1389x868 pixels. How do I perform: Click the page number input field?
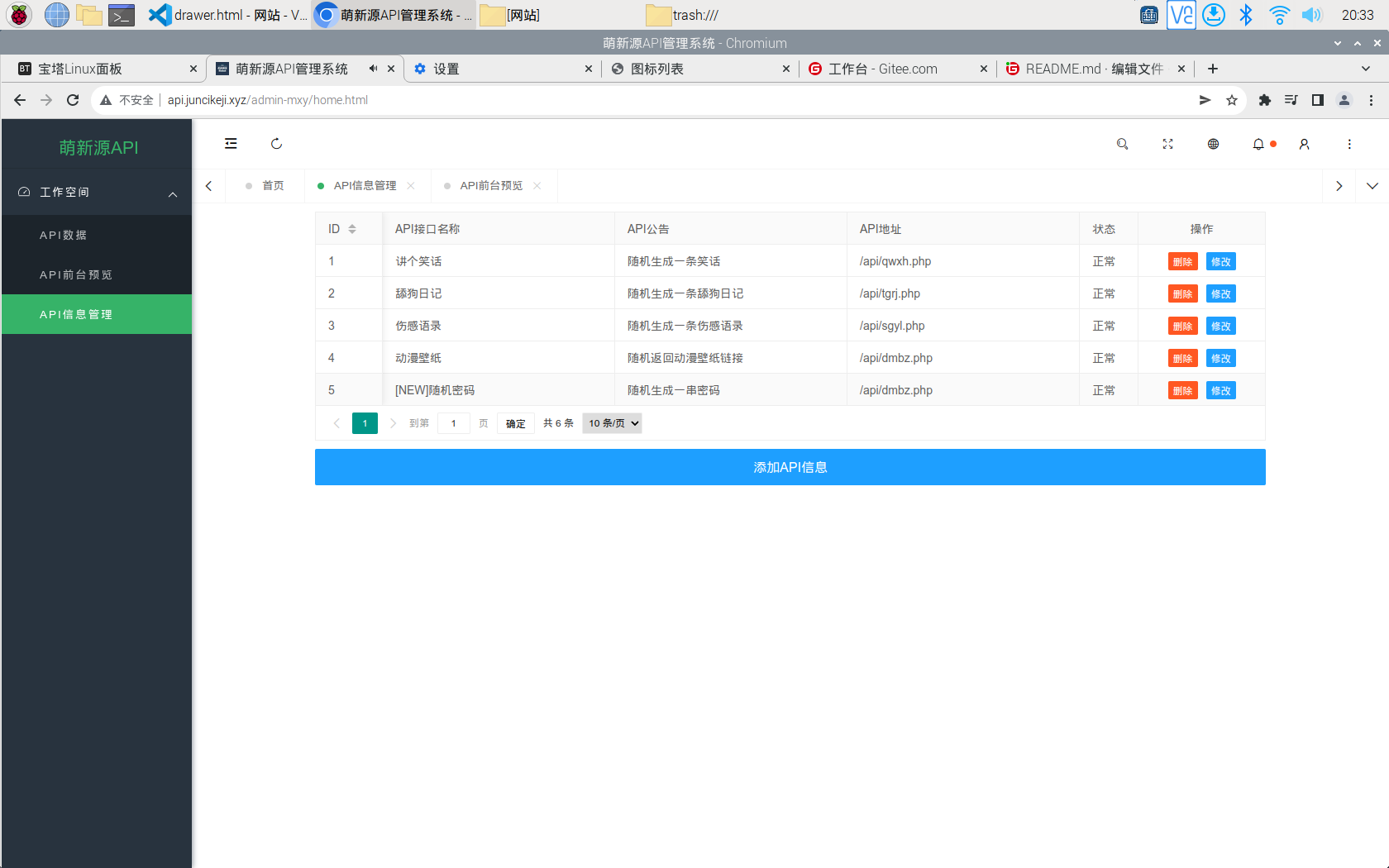[x=453, y=422]
